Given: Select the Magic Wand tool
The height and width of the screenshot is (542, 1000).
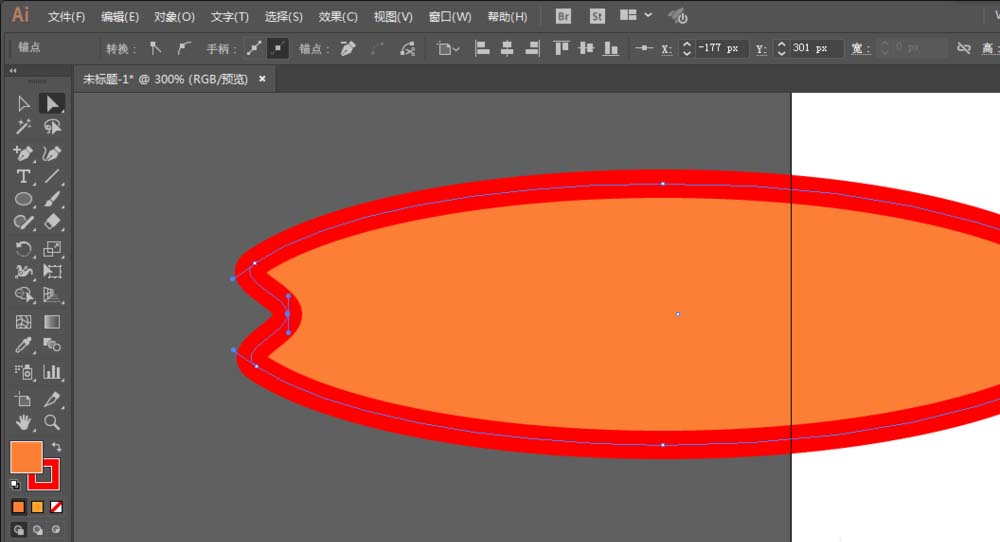Looking at the screenshot, I should click(24, 127).
